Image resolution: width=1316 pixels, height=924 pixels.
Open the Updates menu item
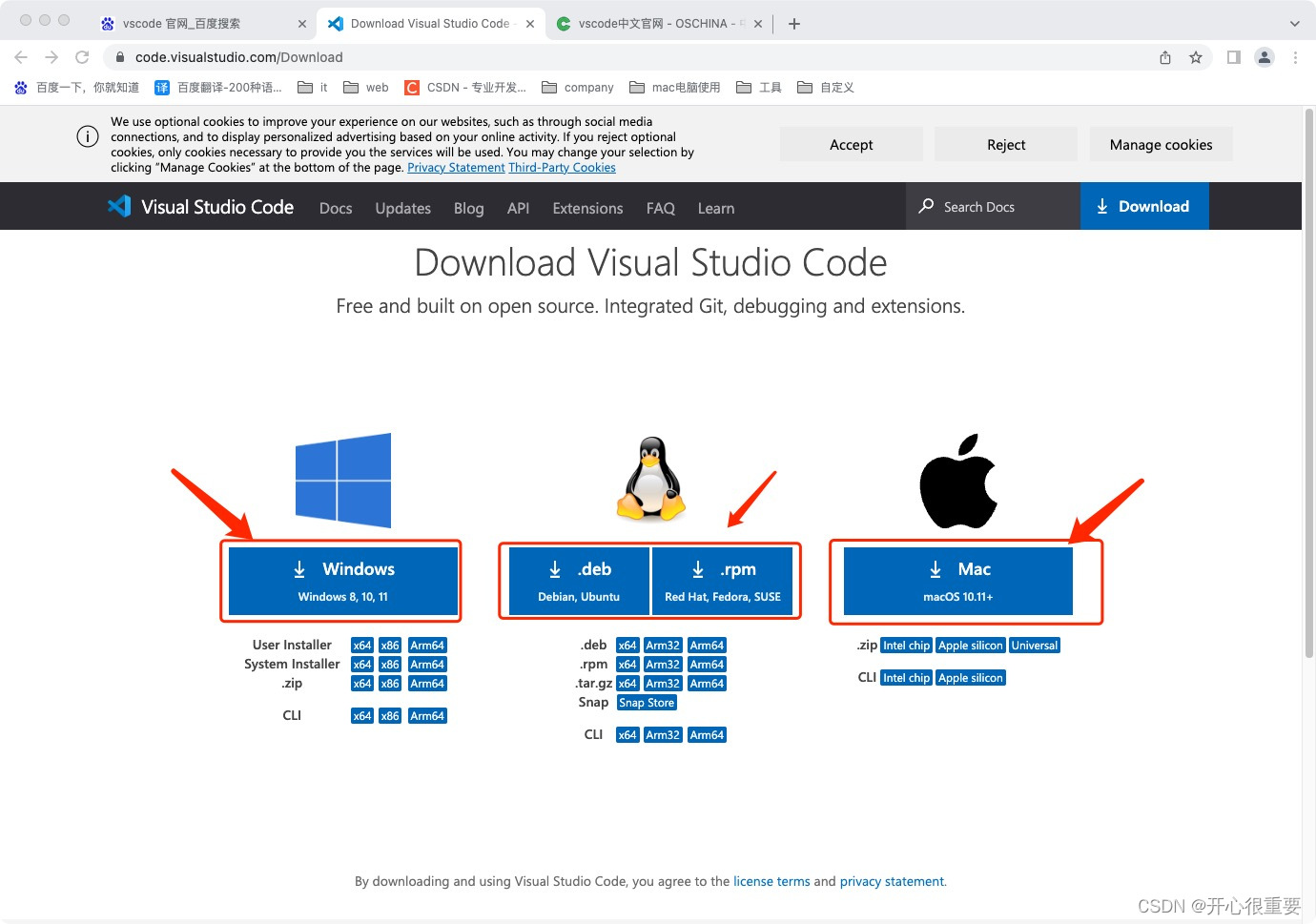pyautogui.click(x=403, y=208)
